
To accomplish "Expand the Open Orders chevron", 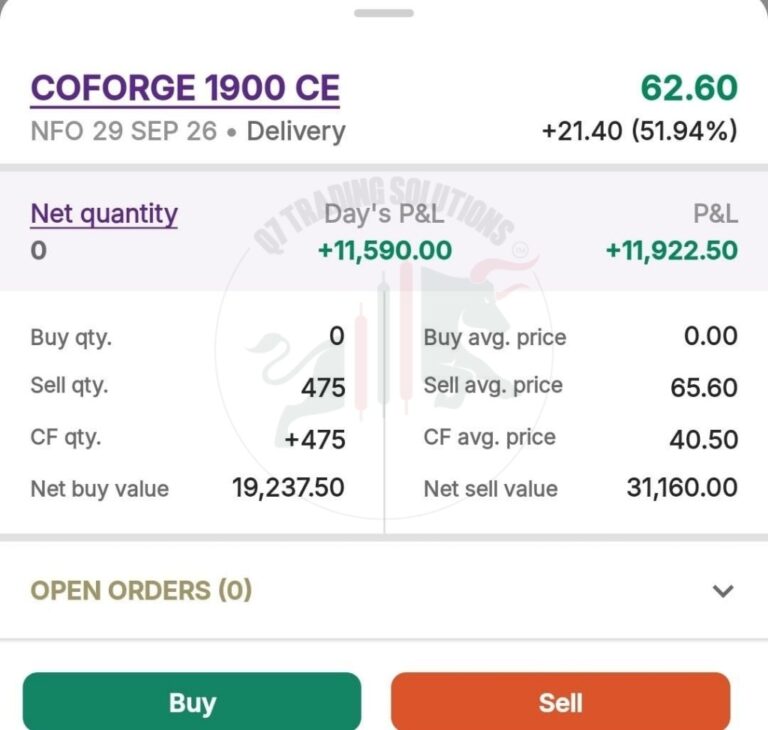I will (723, 591).
